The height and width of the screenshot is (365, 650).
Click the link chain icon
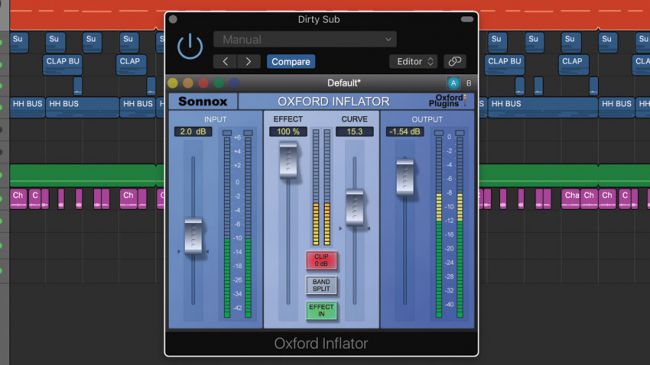[x=455, y=61]
